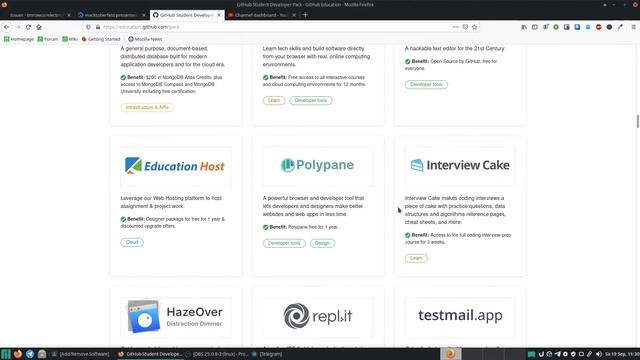Open tracking protection shield in address bar
The image size is (640, 360).
[x=88, y=27]
